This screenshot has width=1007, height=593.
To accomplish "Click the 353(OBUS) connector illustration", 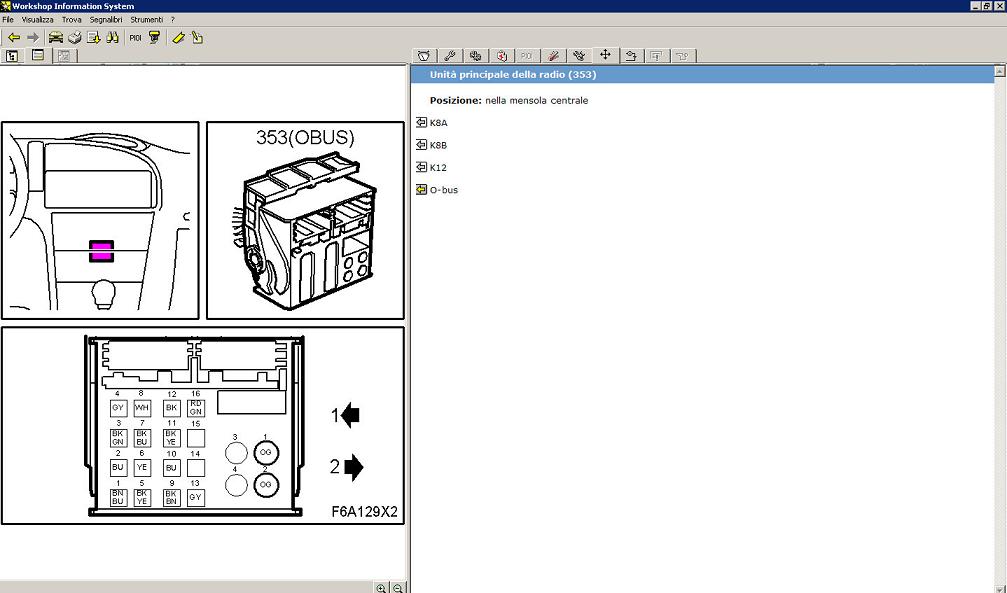I will tap(305, 220).
